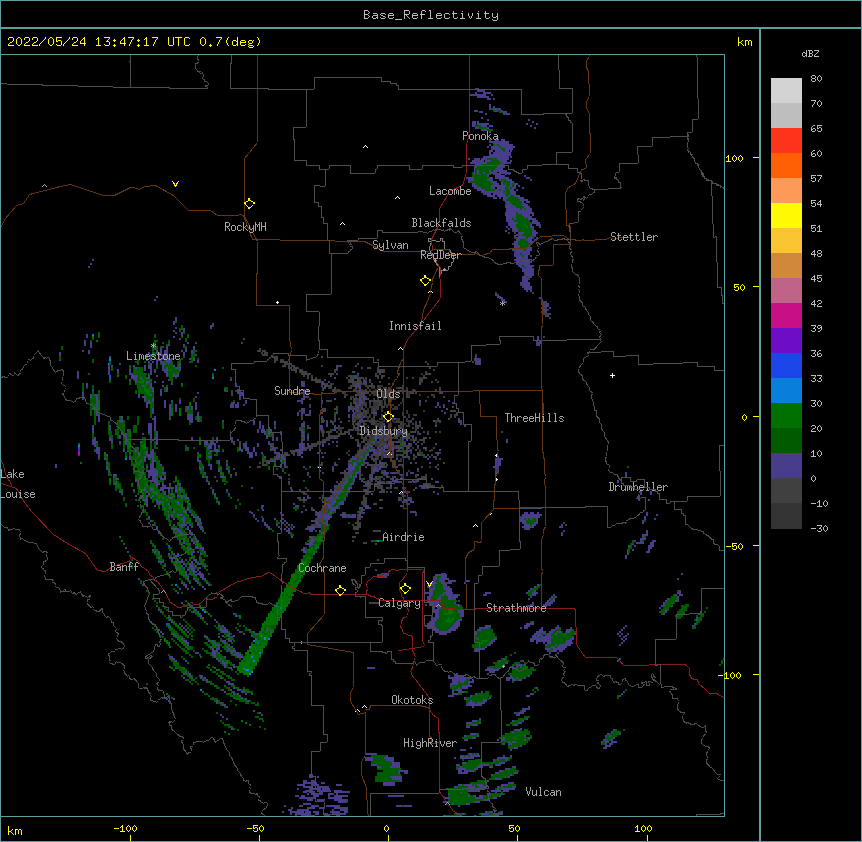The height and width of the screenshot is (842, 862).
Task: Click the dBZ legend heading
Action: pyautogui.click(x=810, y=53)
